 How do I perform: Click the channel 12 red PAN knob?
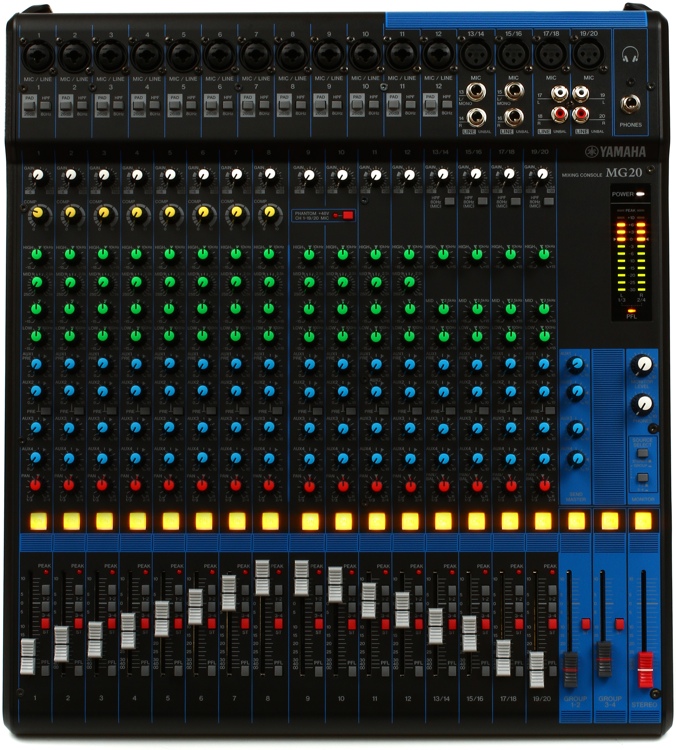pyautogui.click(x=410, y=486)
